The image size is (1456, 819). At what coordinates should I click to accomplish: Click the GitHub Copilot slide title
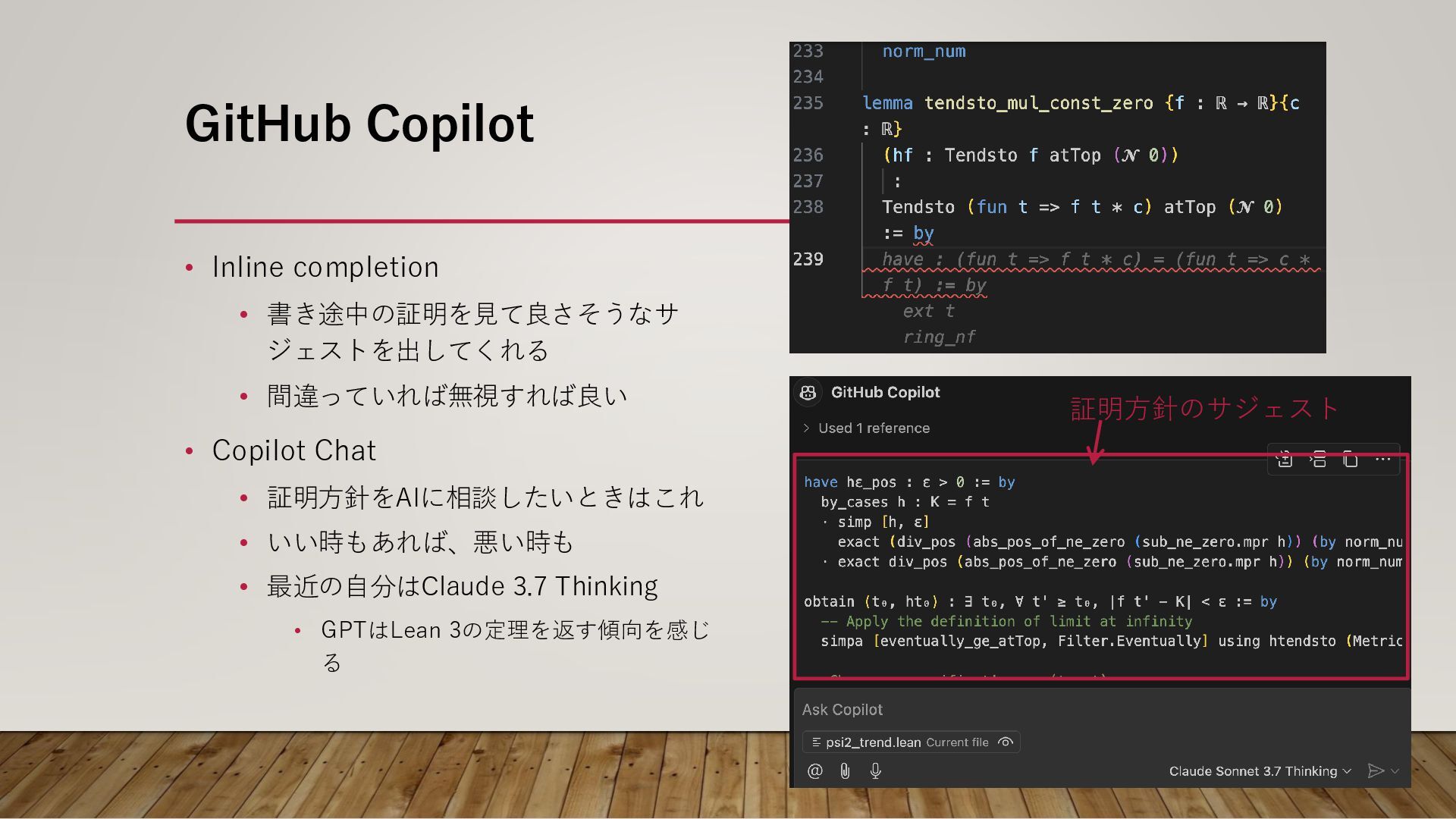click(359, 124)
